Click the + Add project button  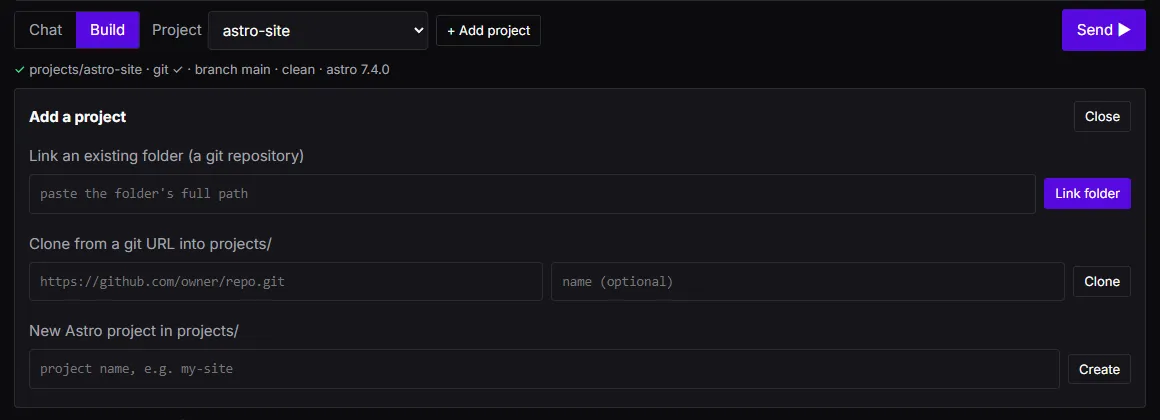point(488,30)
